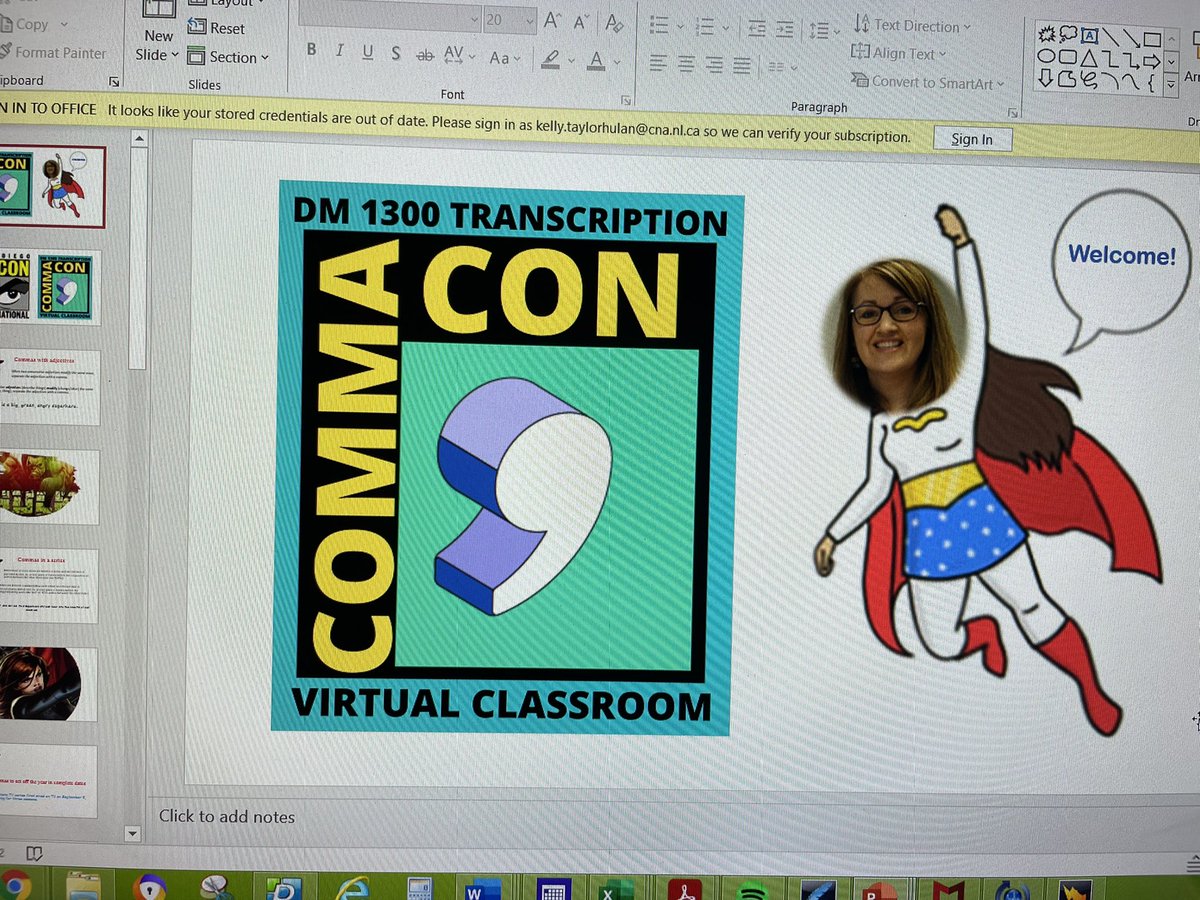Apply strikethrough formatting
The height and width of the screenshot is (900, 1200).
coord(424,54)
